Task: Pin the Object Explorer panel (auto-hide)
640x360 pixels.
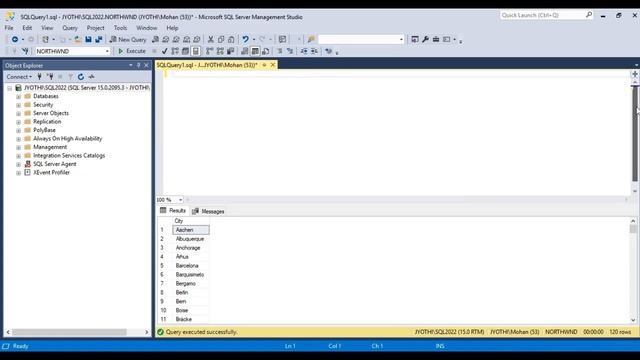Action: coord(139,65)
